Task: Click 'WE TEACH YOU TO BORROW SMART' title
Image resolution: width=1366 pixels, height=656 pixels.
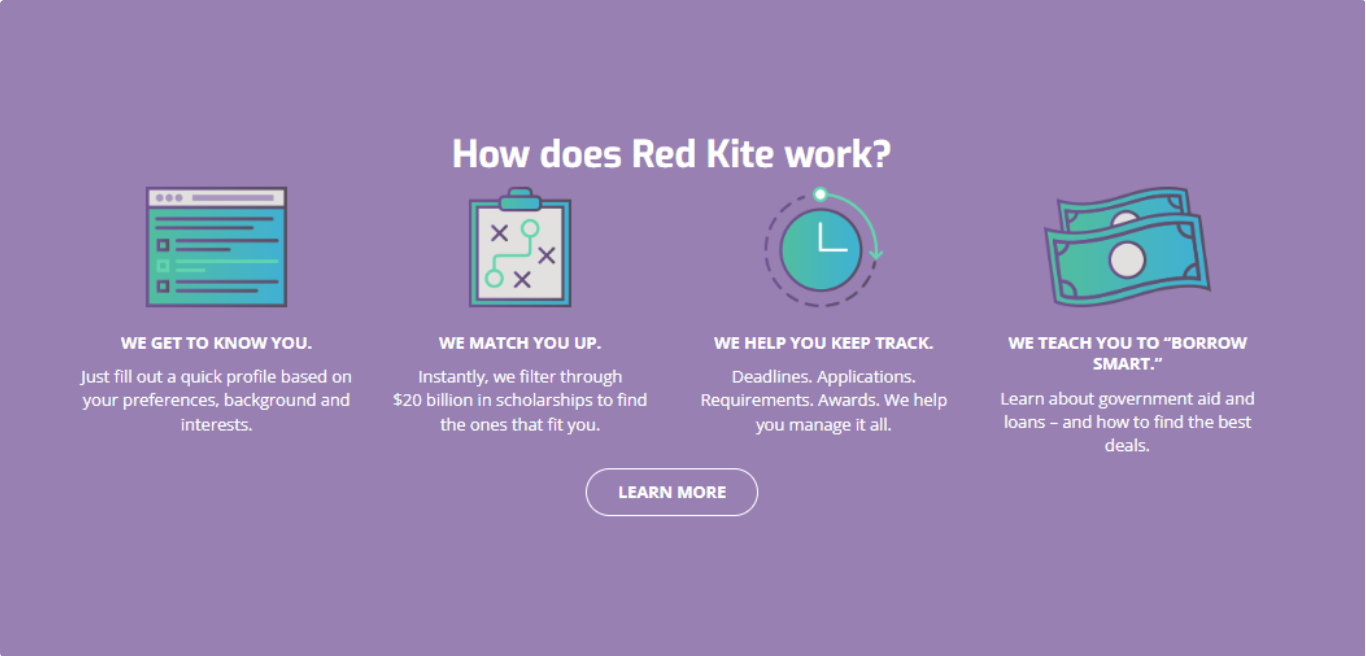Action: (x=1128, y=353)
